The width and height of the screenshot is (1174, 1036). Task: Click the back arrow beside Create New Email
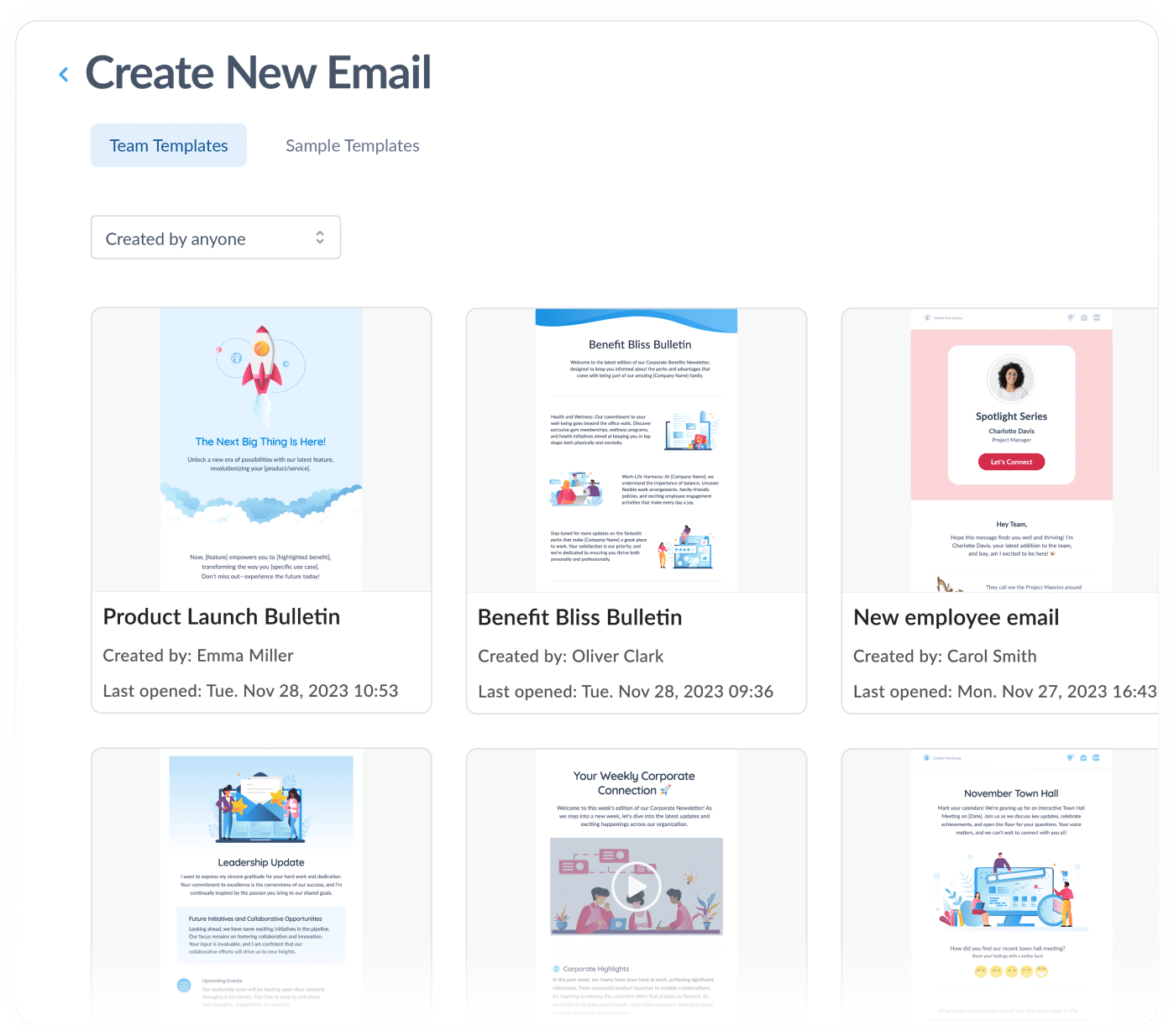point(63,73)
